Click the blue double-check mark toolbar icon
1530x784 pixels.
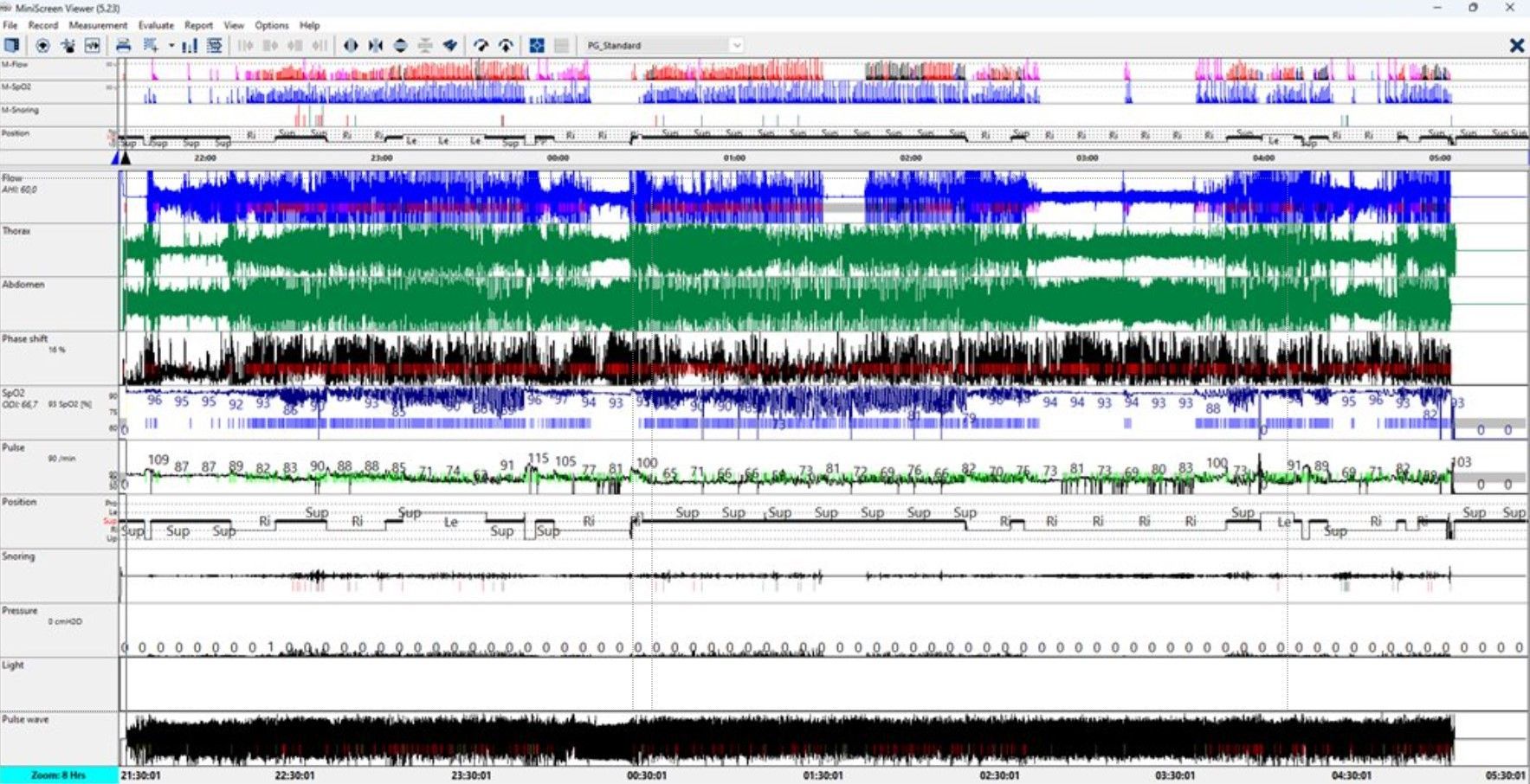450,45
